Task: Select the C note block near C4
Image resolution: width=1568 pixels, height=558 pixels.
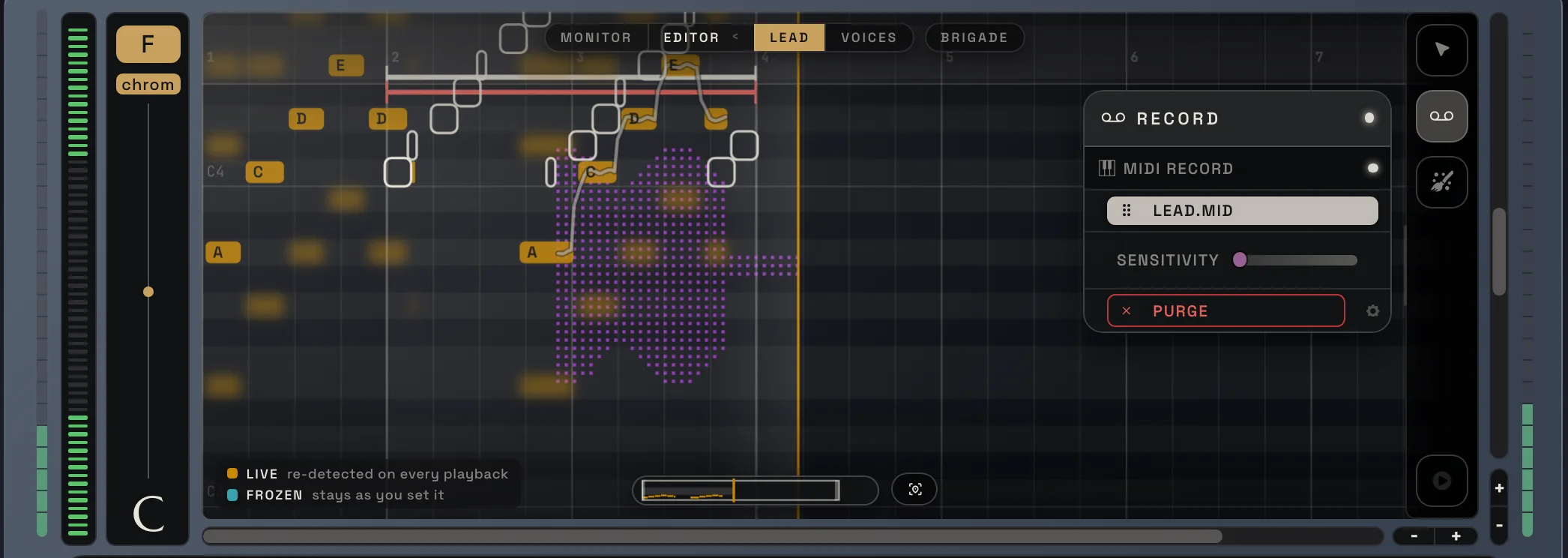Action: pyautogui.click(x=265, y=172)
